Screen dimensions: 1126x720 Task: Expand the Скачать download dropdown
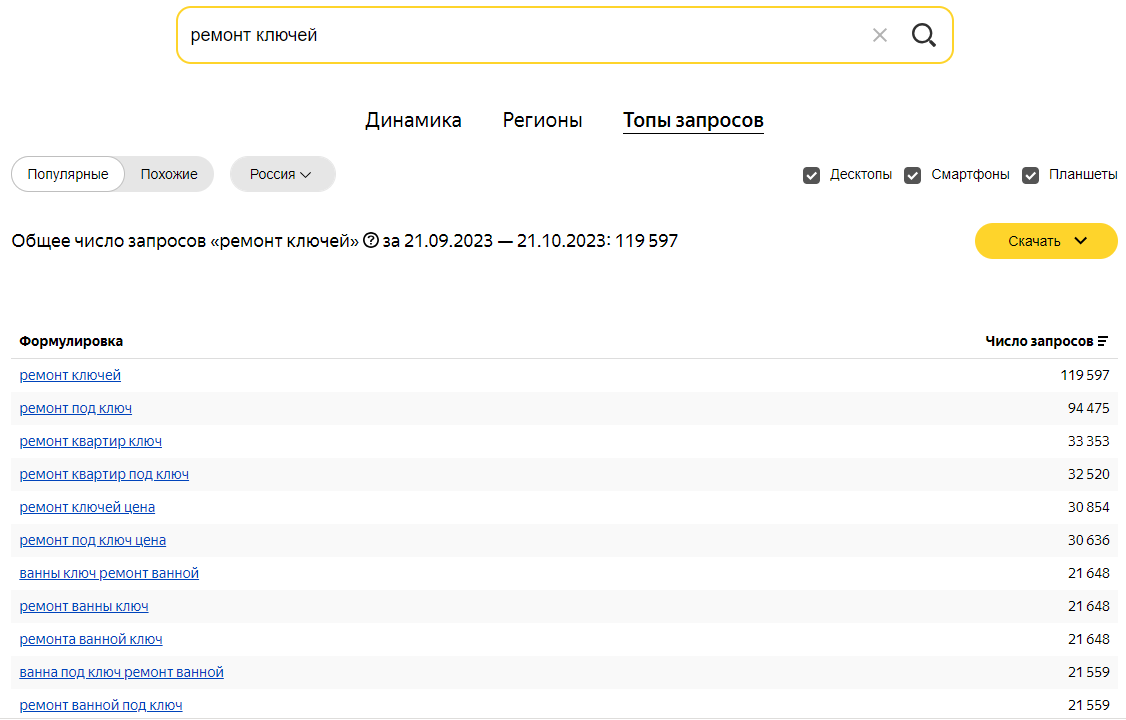point(1046,241)
